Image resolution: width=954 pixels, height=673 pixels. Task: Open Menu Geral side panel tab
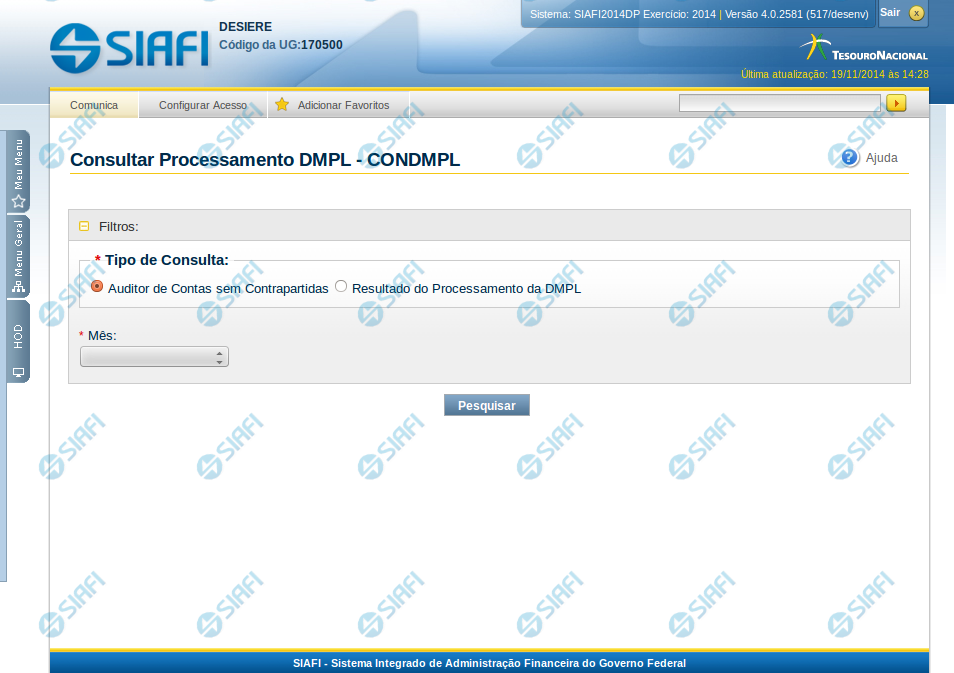(x=18, y=257)
